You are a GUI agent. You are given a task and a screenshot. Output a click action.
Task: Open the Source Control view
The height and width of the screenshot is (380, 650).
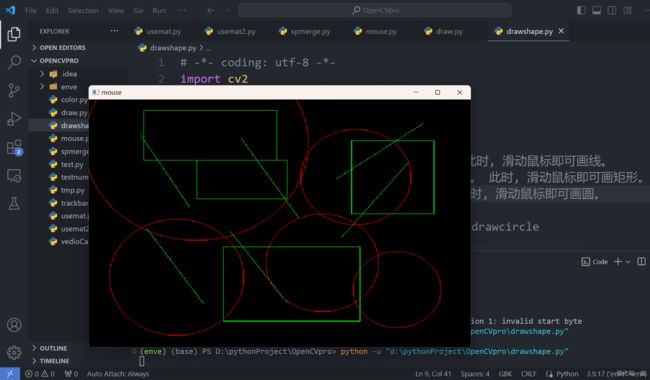[14, 90]
